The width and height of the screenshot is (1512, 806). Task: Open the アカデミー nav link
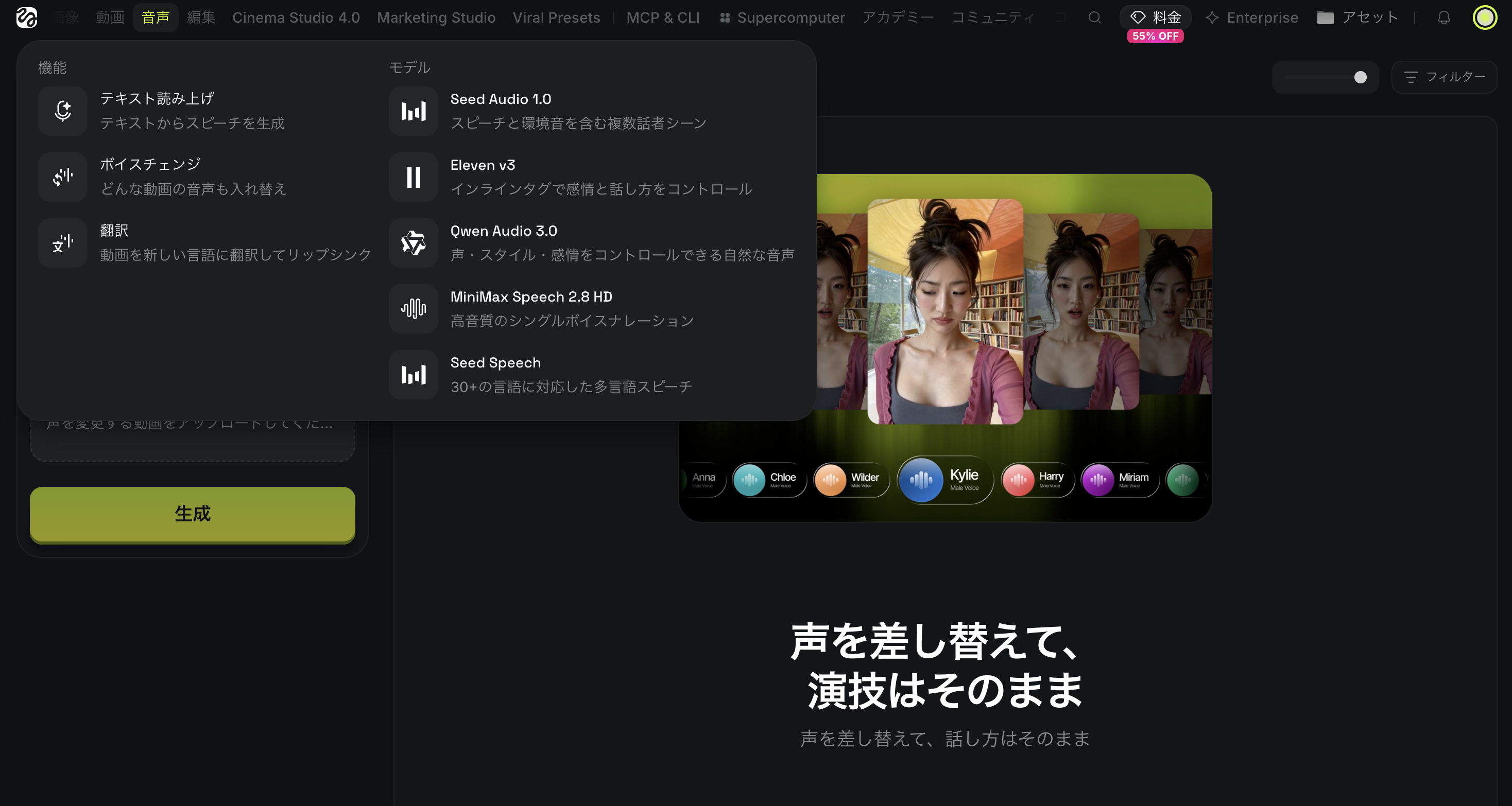click(898, 17)
